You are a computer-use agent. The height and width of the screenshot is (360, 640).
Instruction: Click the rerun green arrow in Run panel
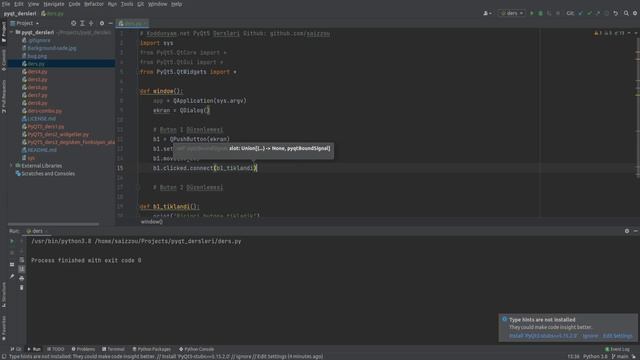pos(12,241)
